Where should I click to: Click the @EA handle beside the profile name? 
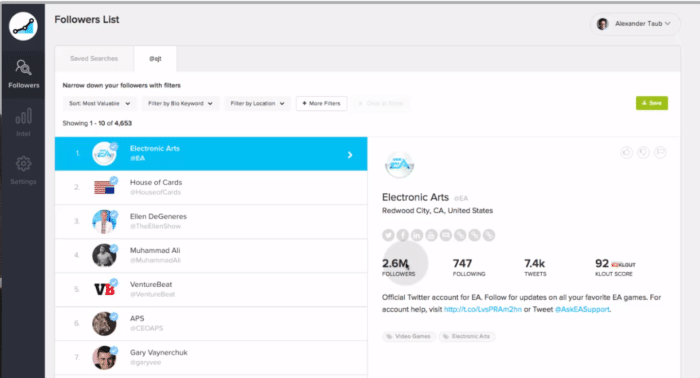coord(461,199)
